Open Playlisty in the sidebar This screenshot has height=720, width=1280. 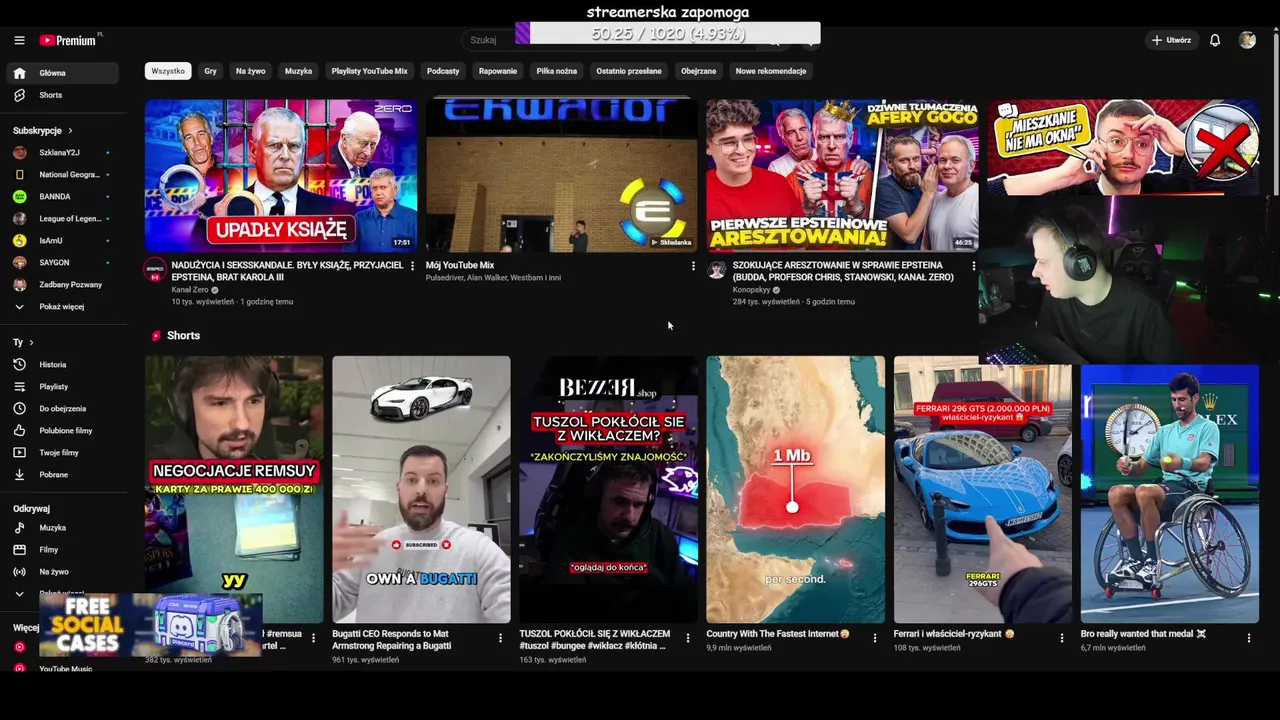(62, 387)
